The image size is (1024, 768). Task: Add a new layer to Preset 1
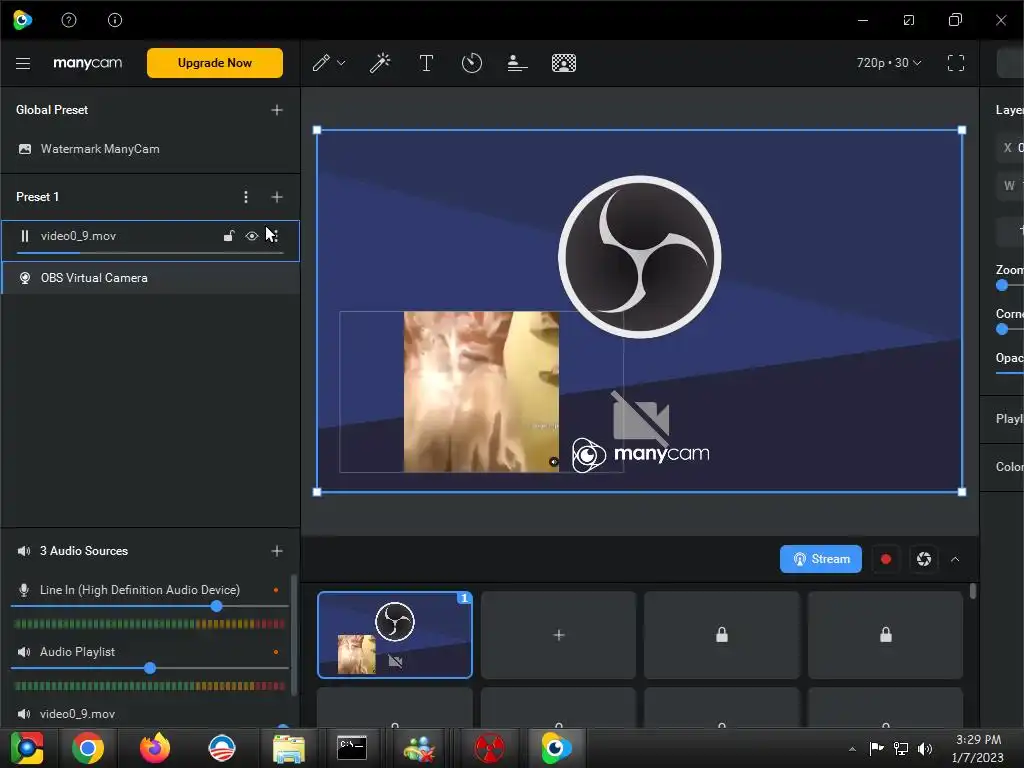(x=277, y=197)
